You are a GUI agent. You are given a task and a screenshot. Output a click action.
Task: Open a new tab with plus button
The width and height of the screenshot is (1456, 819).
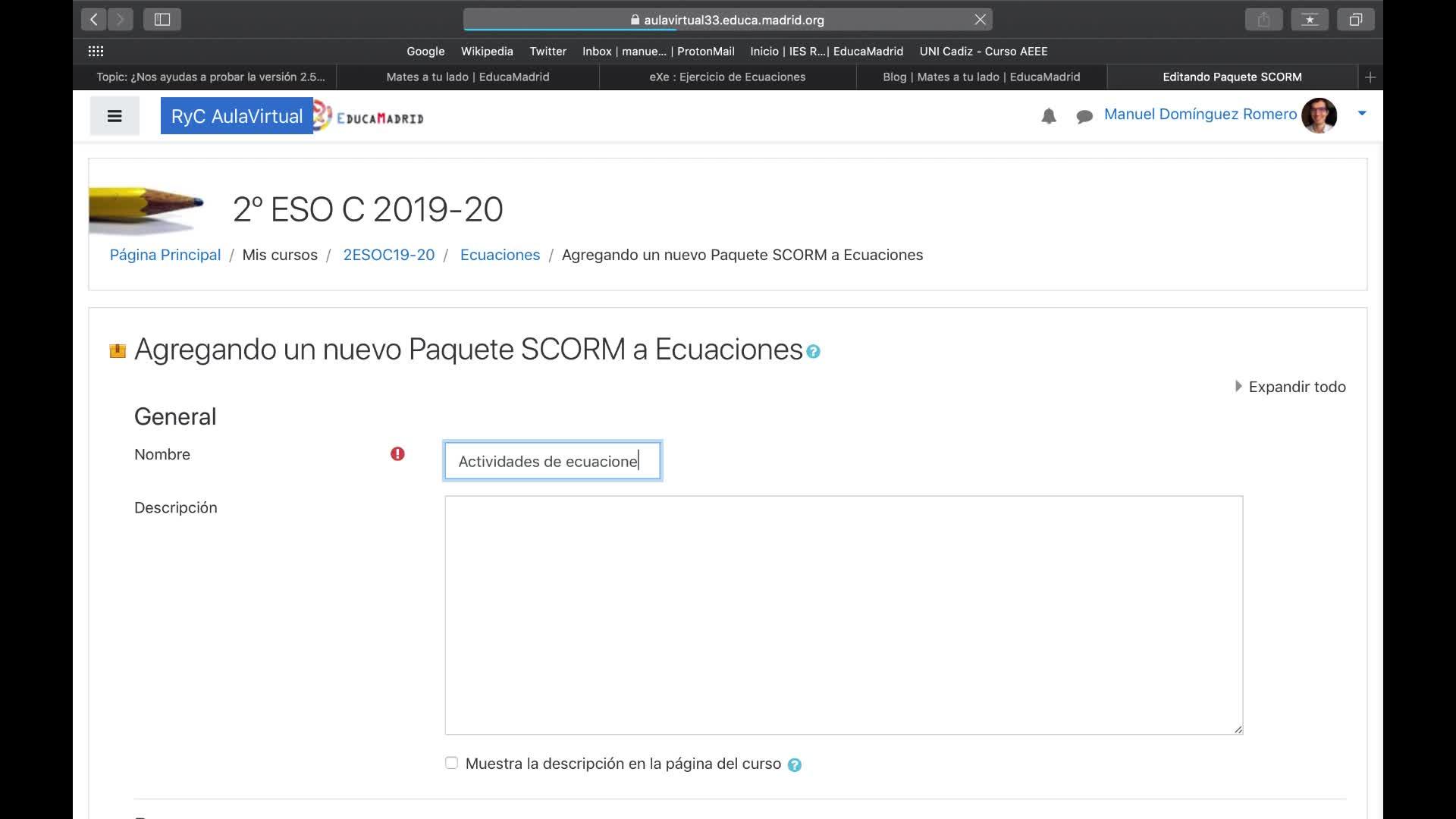click(x=1370, y=77)
